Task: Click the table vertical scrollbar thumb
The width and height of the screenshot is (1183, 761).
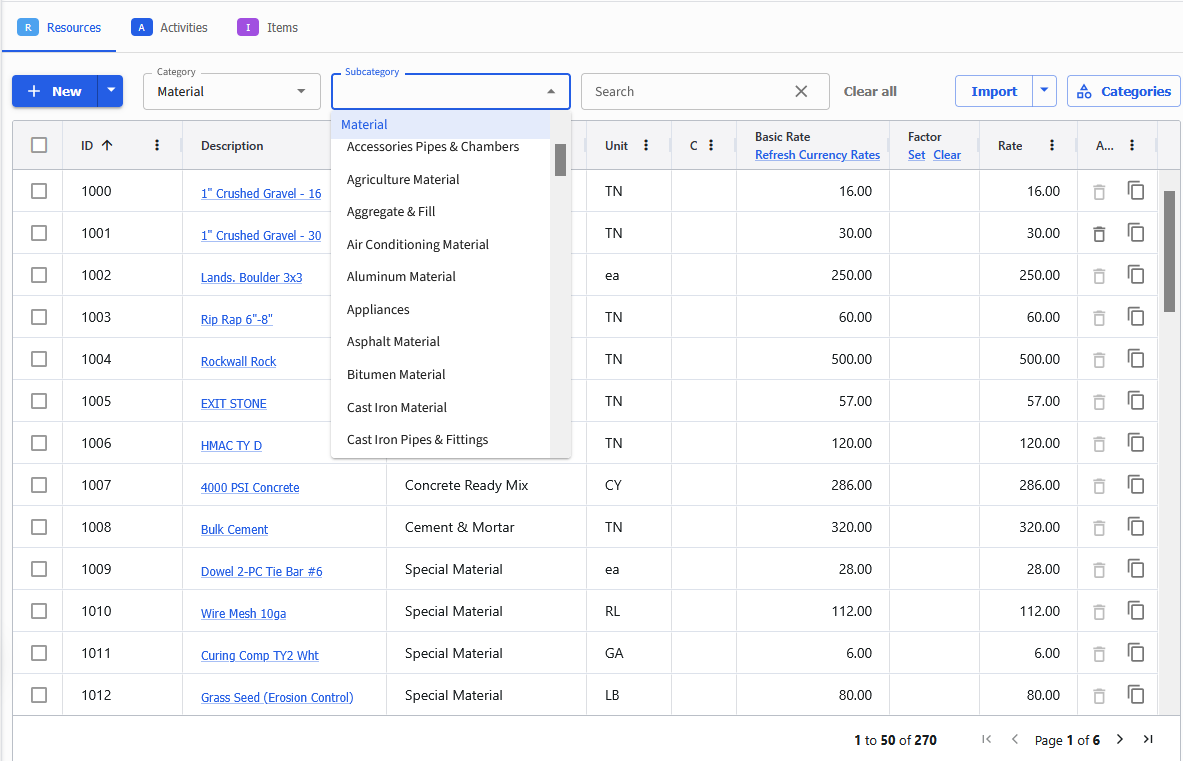Action: (1169, 251)
